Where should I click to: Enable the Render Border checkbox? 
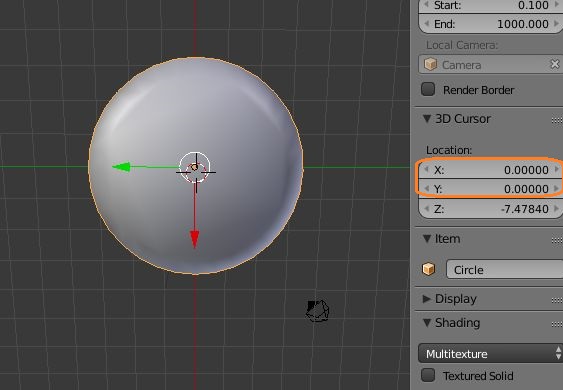[x=428, y=89]
